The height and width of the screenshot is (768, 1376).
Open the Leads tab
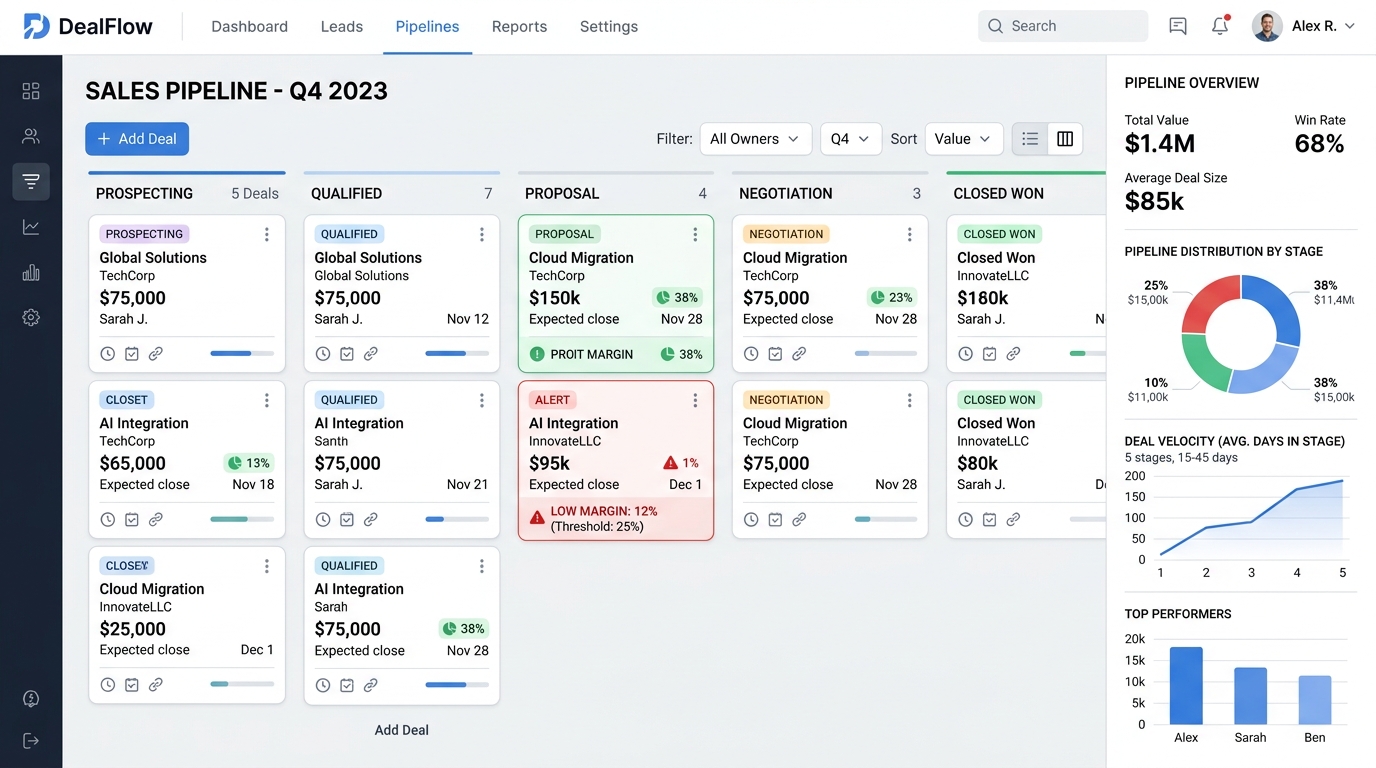point(342,27)
